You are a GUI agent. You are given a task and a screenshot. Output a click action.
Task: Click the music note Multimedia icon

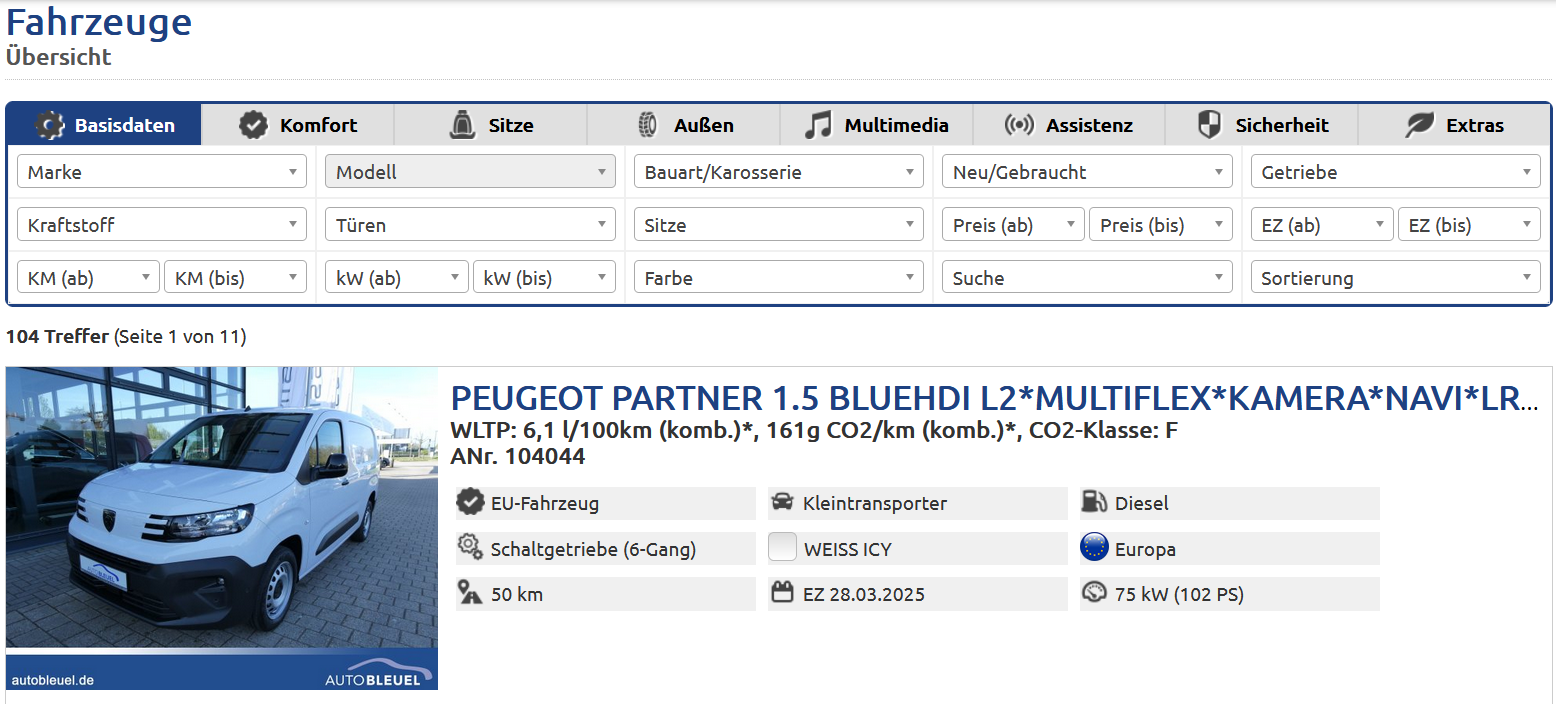point(818,125)
